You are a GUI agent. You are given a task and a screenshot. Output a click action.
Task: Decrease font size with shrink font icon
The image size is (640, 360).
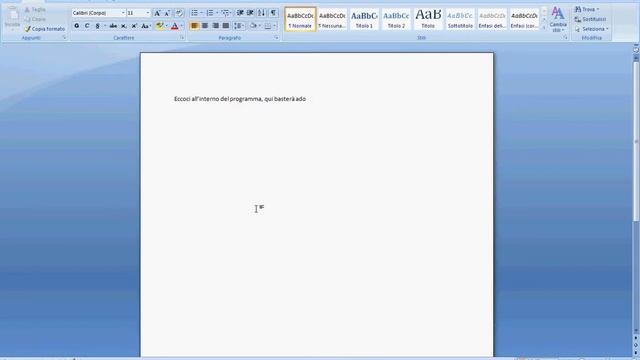pos(167,13)
